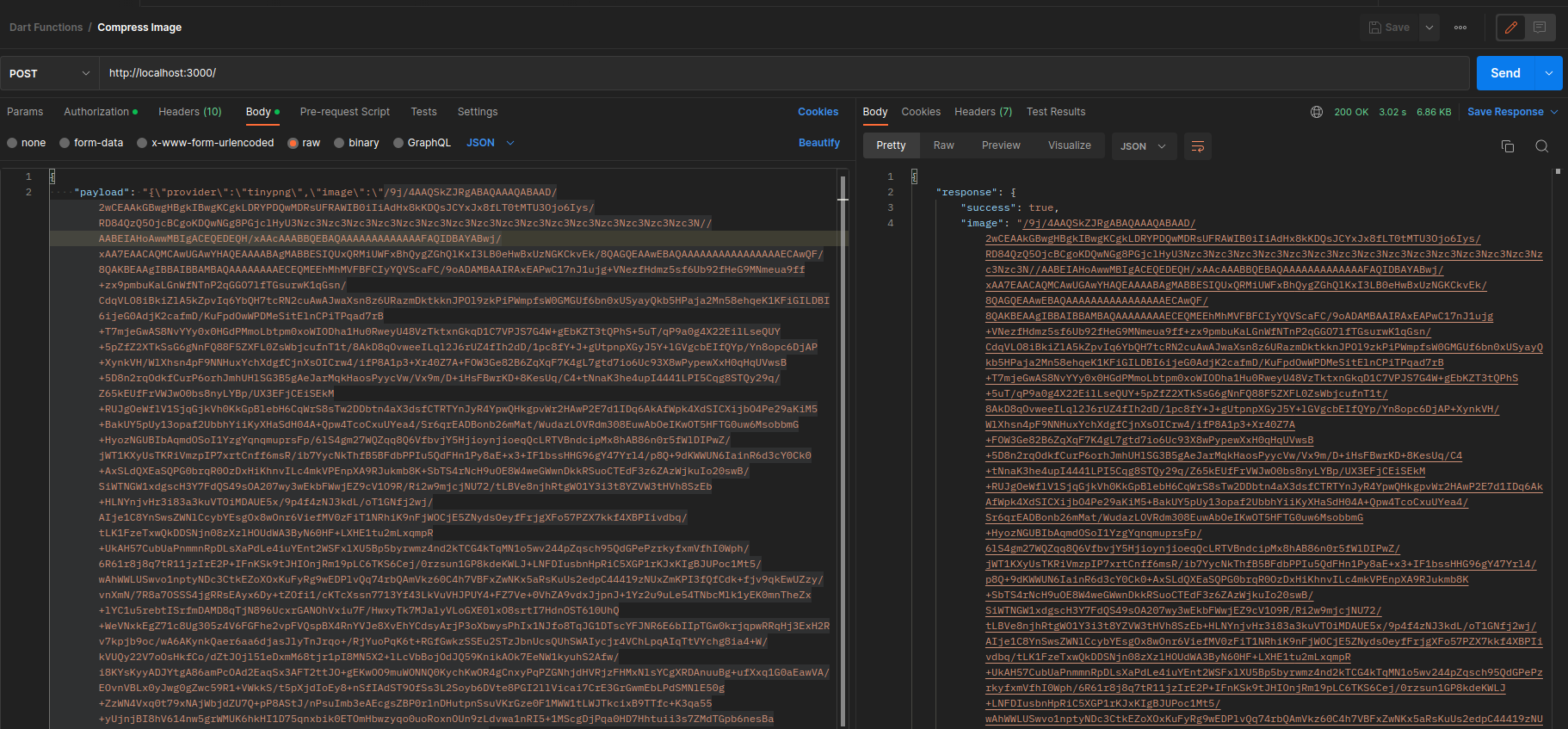Open the Pre-request Script tab

coord(344,112)
